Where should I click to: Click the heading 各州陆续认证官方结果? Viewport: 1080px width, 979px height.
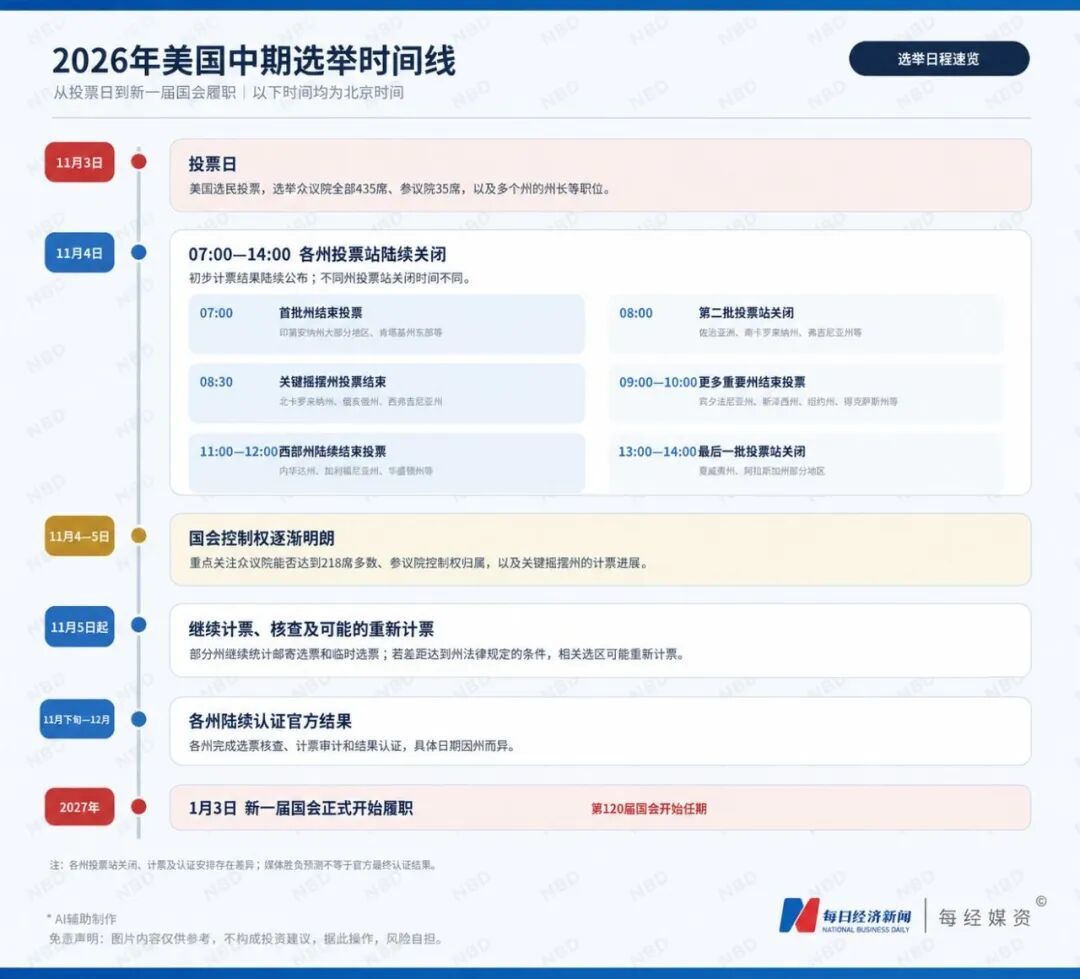click(270, 721)
